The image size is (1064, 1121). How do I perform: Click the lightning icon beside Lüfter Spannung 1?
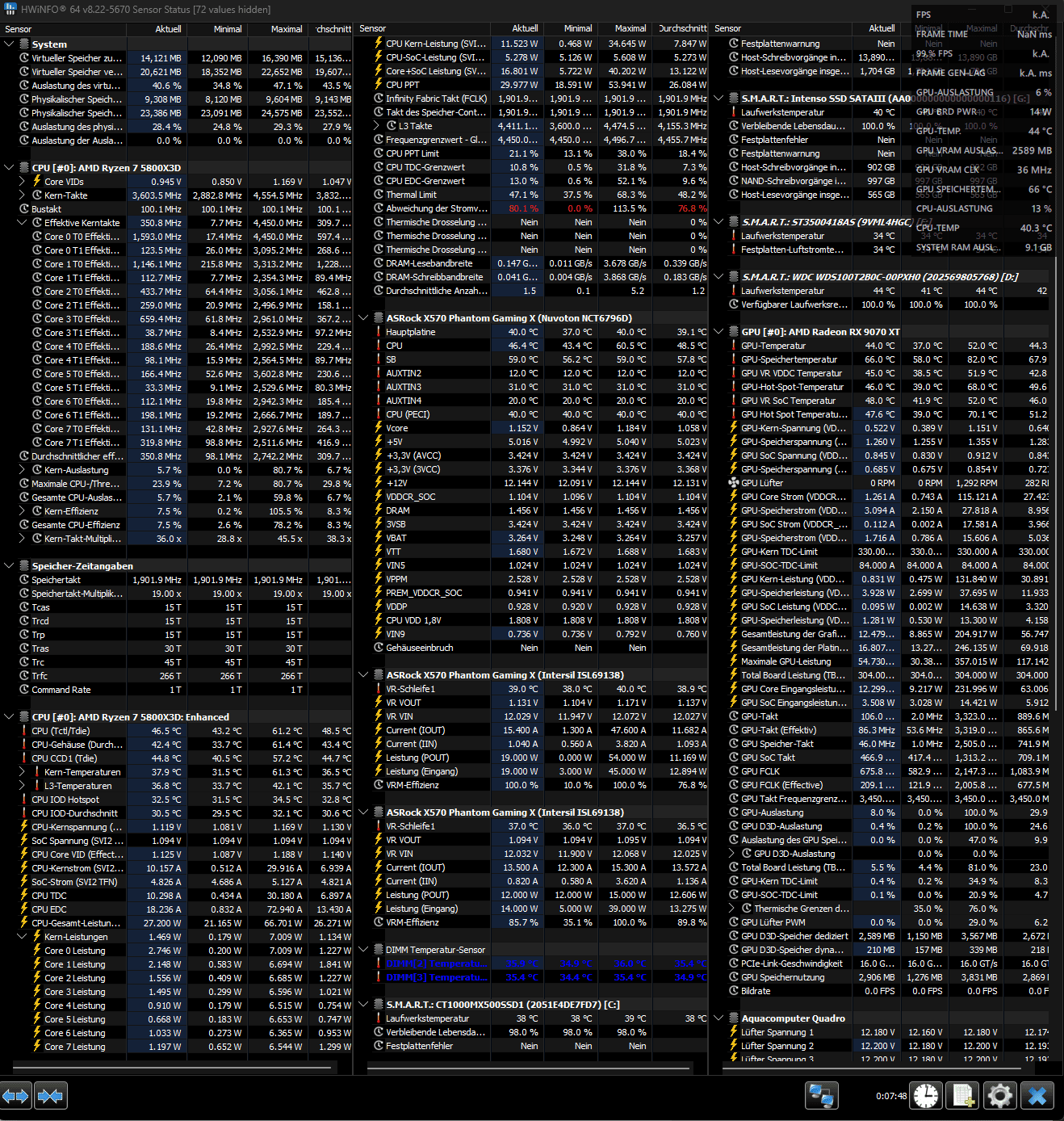[734, 1032]
